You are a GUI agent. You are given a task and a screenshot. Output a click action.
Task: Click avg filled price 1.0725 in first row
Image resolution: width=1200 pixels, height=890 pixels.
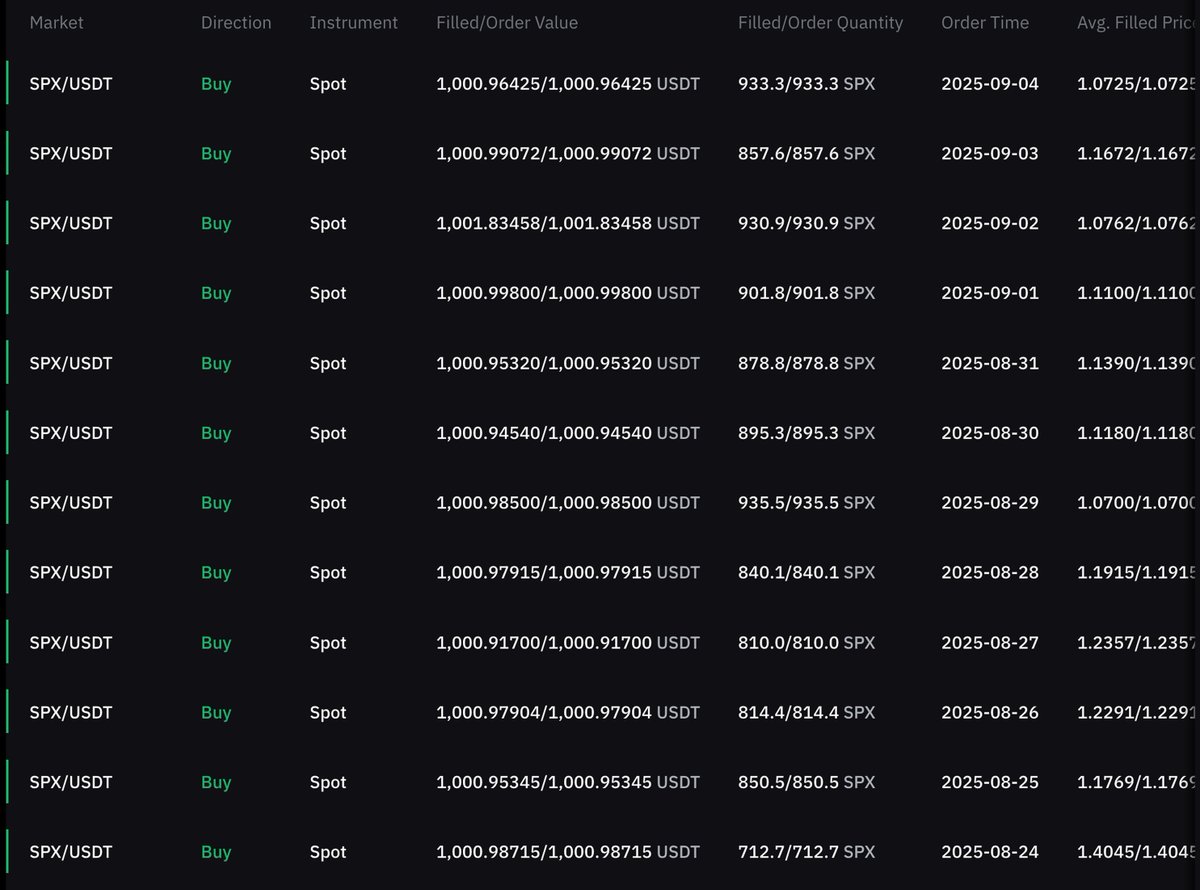[1138, 84]
